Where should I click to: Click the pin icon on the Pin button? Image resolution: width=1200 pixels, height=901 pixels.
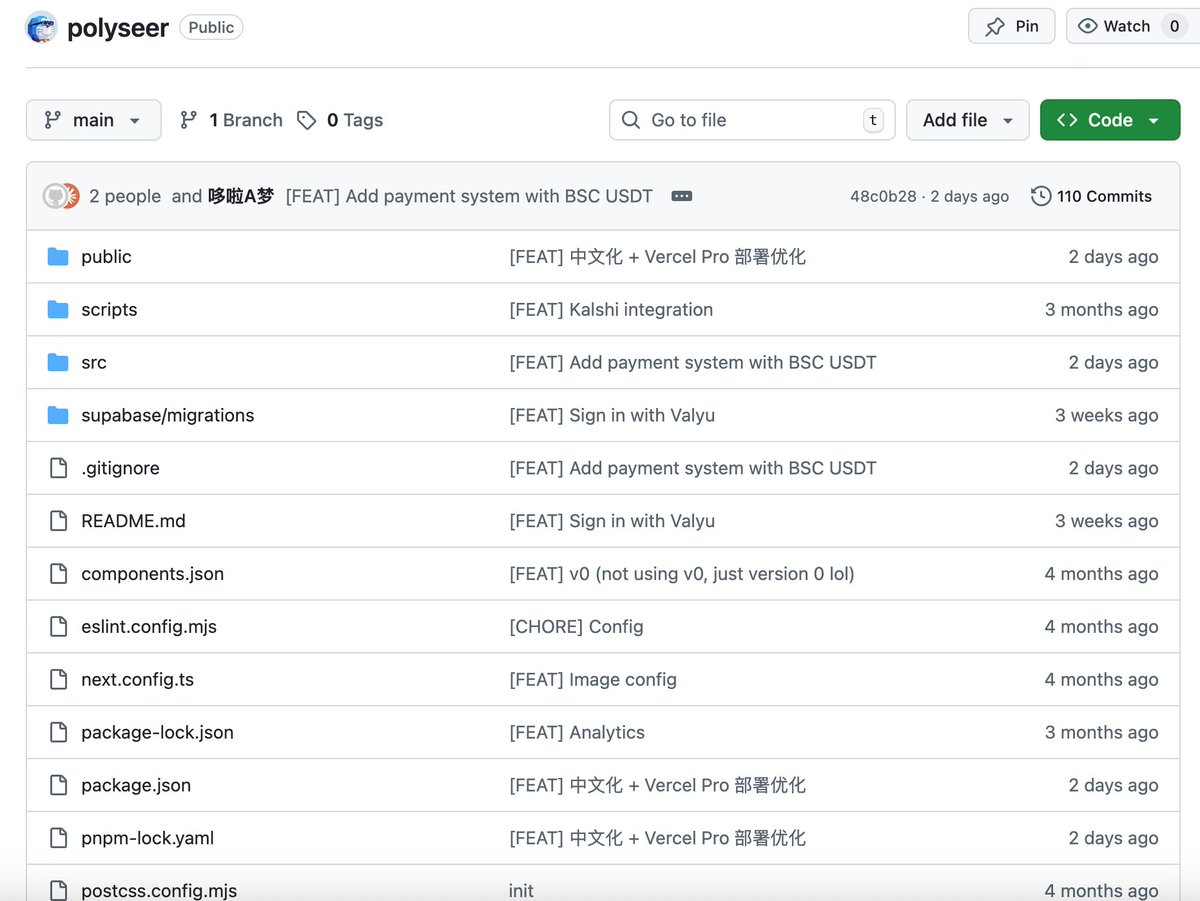(x=995, y=26)
